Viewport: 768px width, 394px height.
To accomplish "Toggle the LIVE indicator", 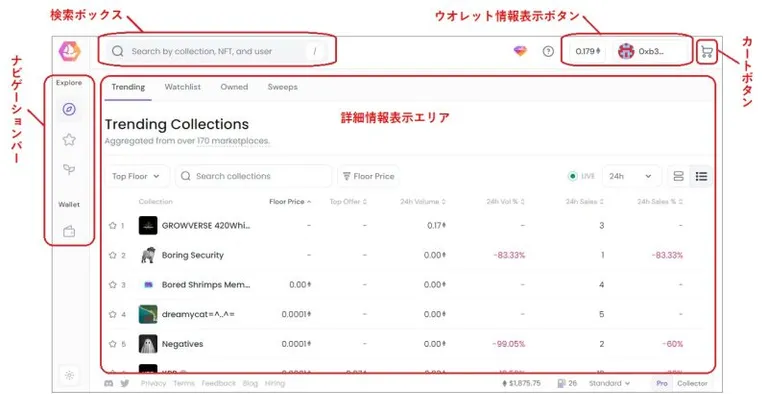I will (x=581, y=176).
